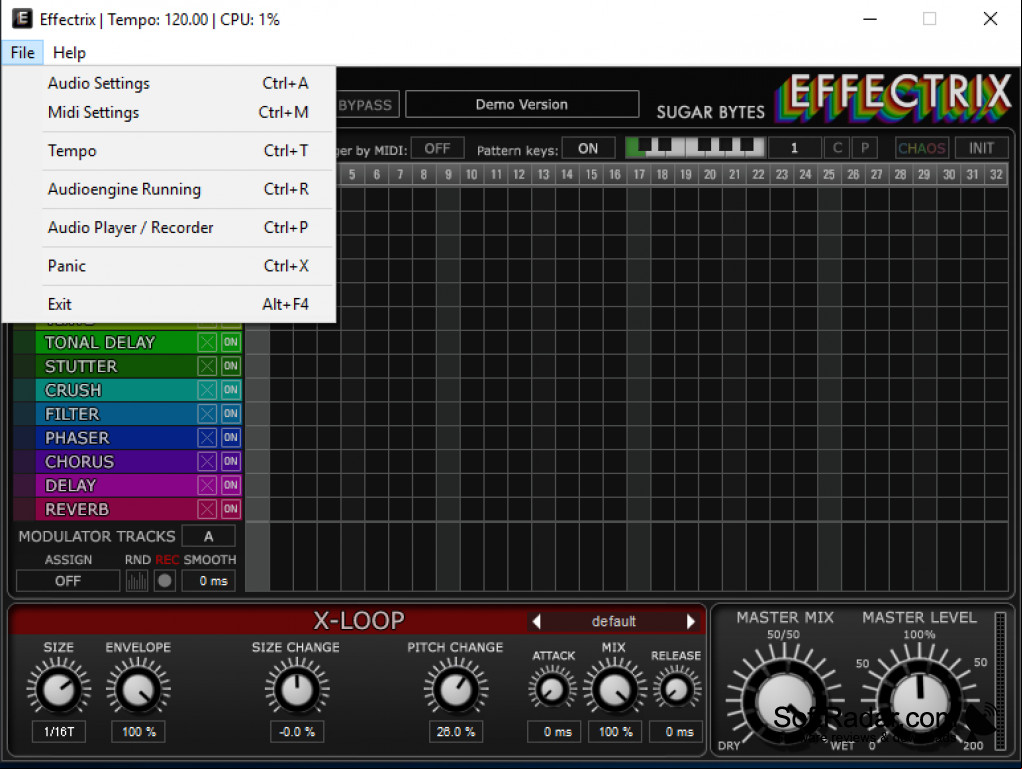This screenshot has width=1022, height=769.
Task: Toggle FILTER ON switch
Action: click(x=231, y=414)
